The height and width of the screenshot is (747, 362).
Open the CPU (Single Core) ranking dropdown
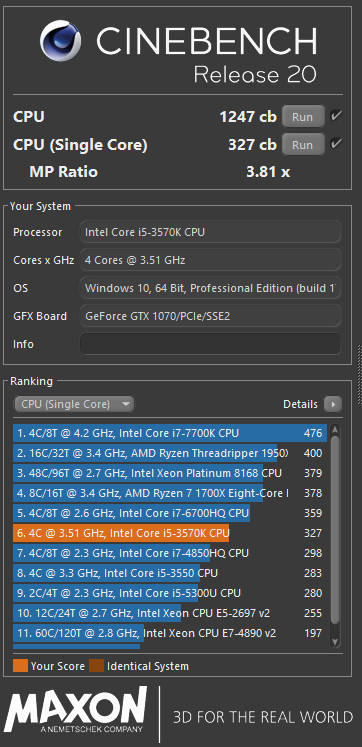pyautogui.click(x=74, y=404)
